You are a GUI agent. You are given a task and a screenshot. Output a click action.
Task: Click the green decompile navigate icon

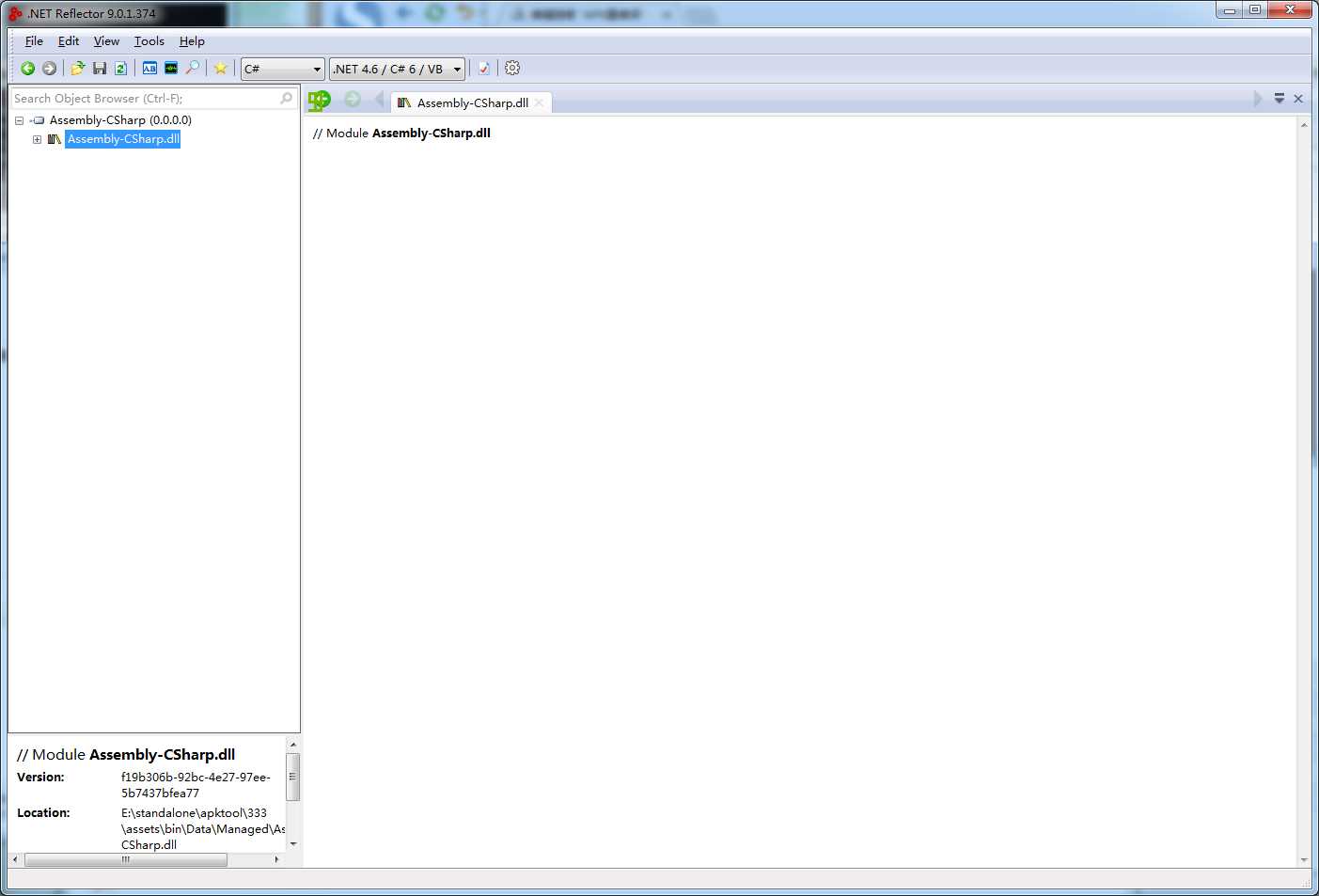(320, 101)
